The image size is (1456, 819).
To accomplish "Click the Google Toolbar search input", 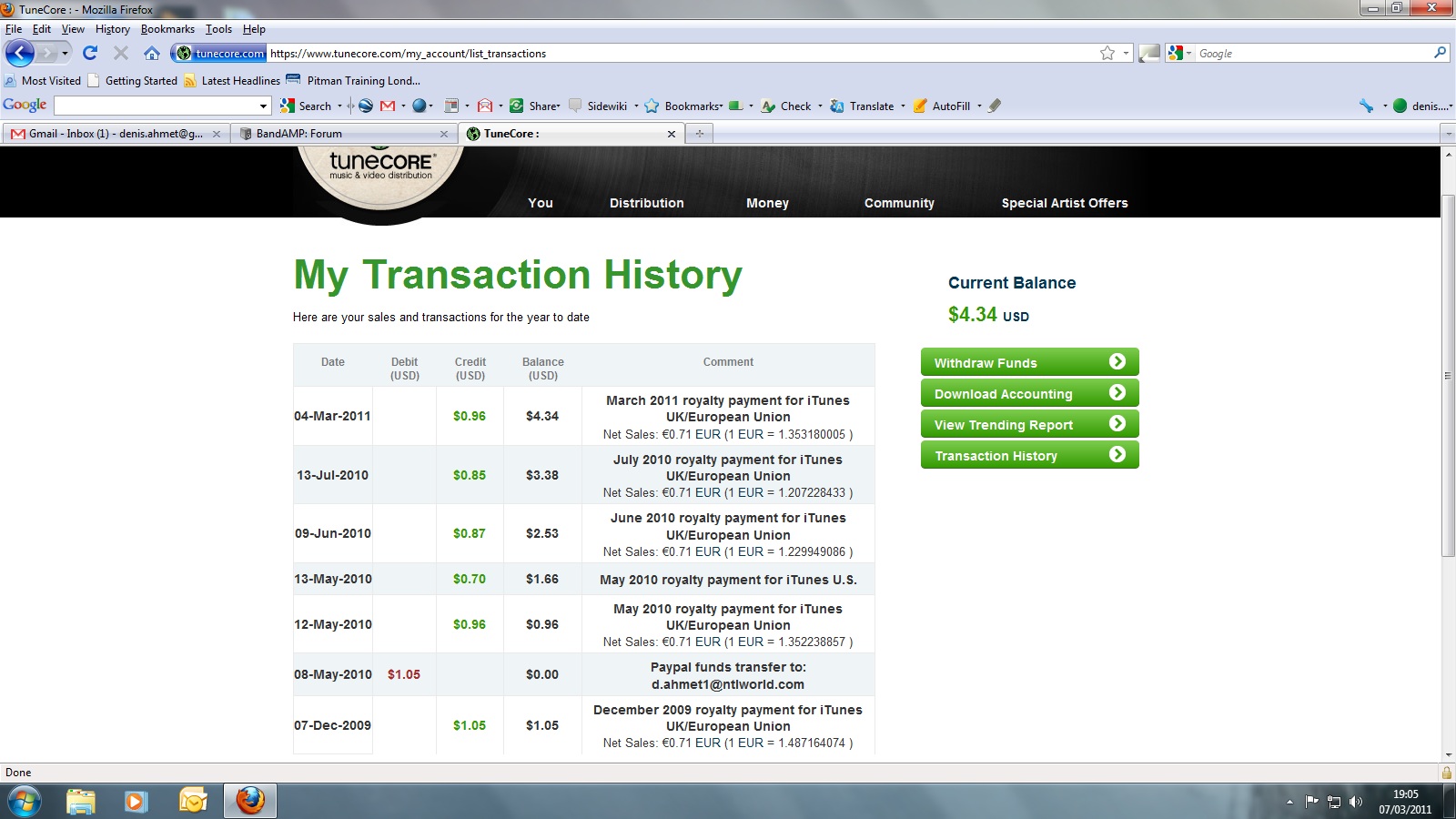I will [x=157, y=106].
